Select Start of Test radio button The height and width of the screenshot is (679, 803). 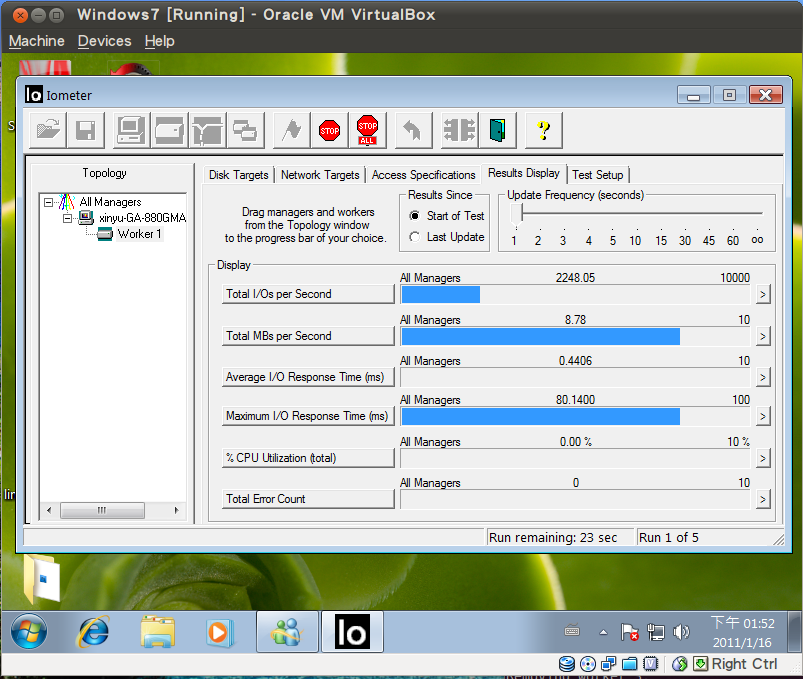414,216
